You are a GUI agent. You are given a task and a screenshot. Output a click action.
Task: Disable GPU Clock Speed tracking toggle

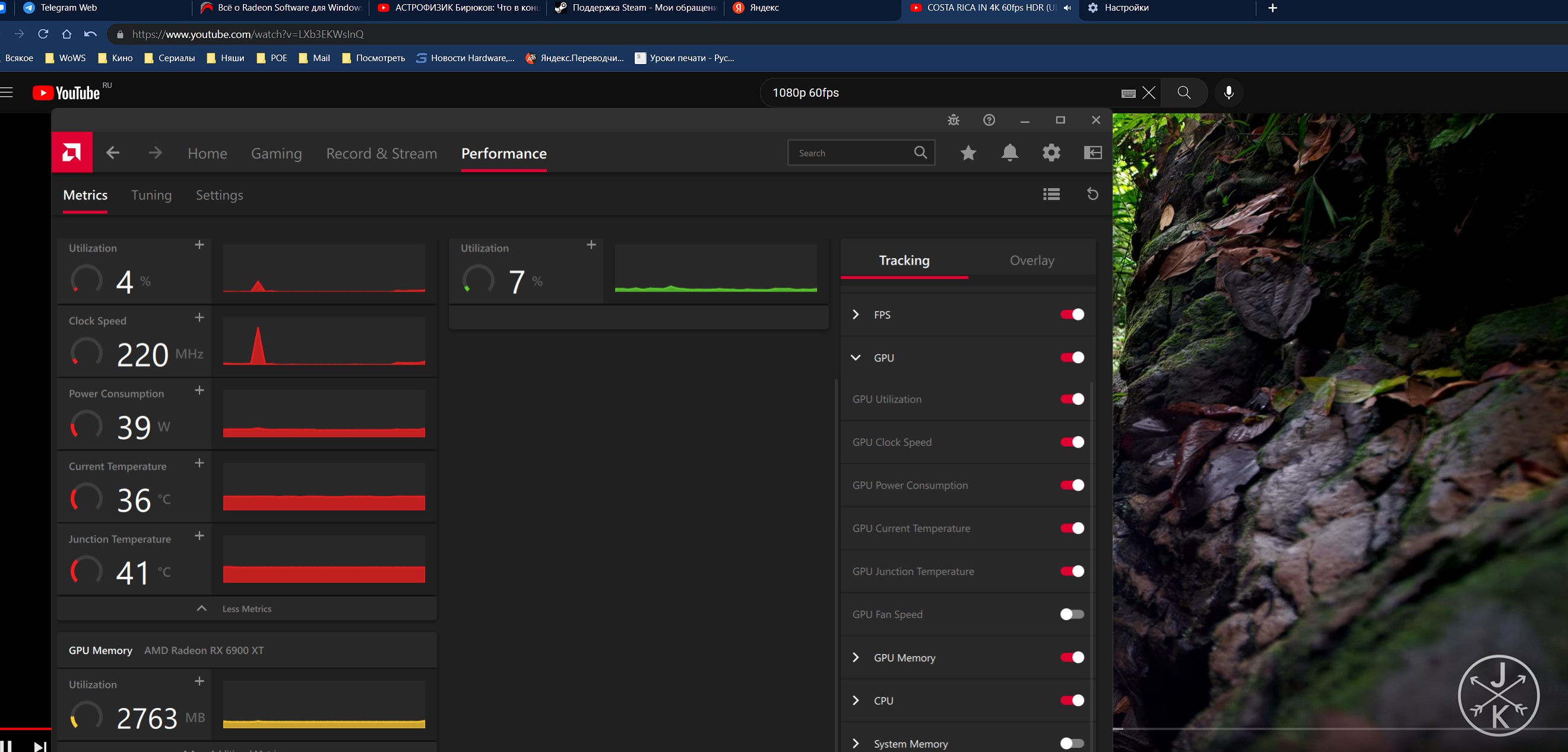click(x=1071, y=442)
